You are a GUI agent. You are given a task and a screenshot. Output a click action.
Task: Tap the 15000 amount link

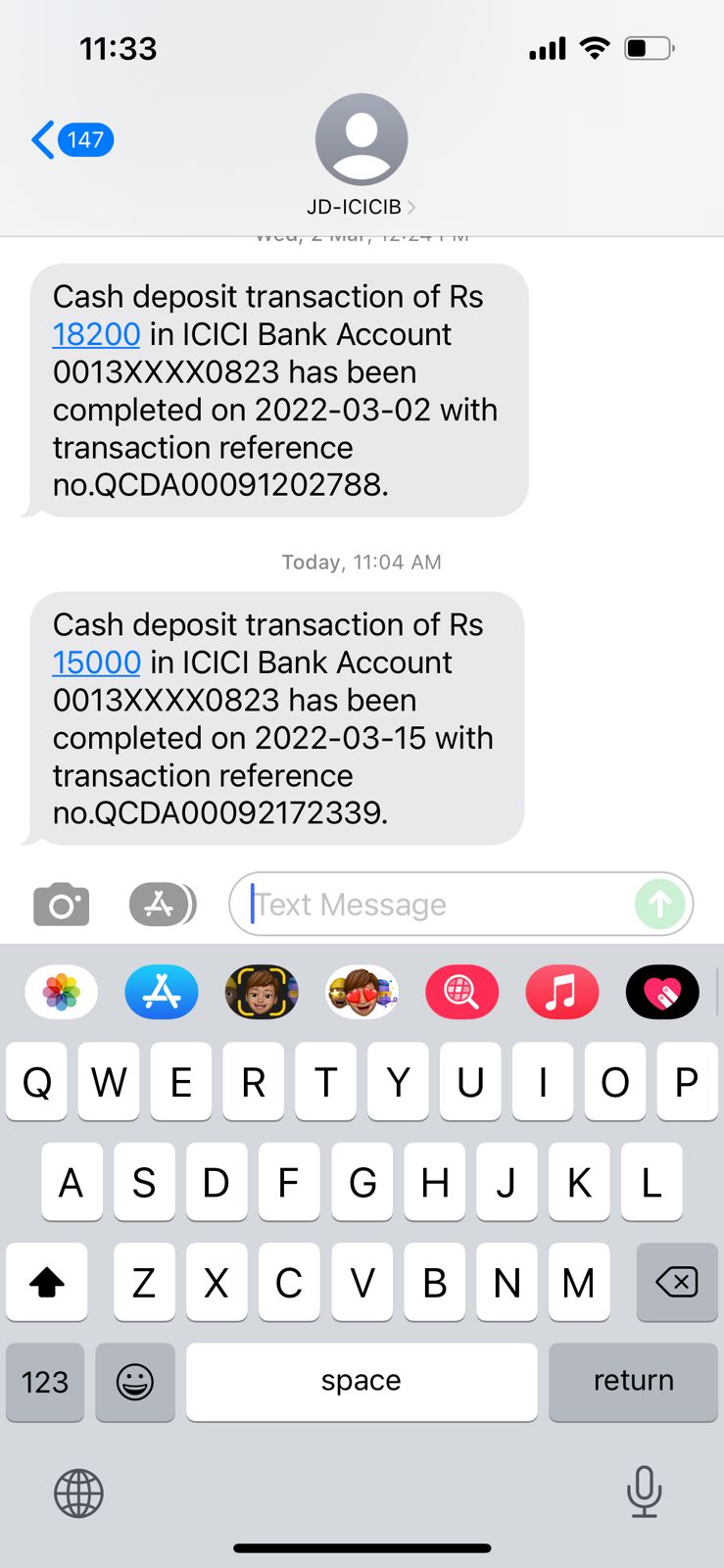(96, 662)
